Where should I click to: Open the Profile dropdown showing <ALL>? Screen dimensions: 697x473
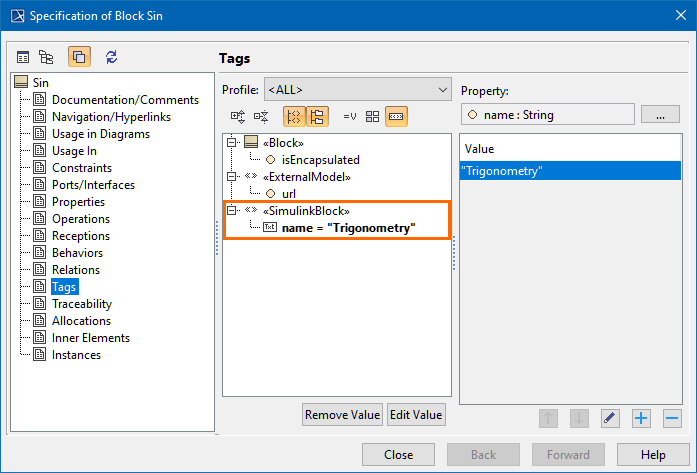[x=358, y=90]
